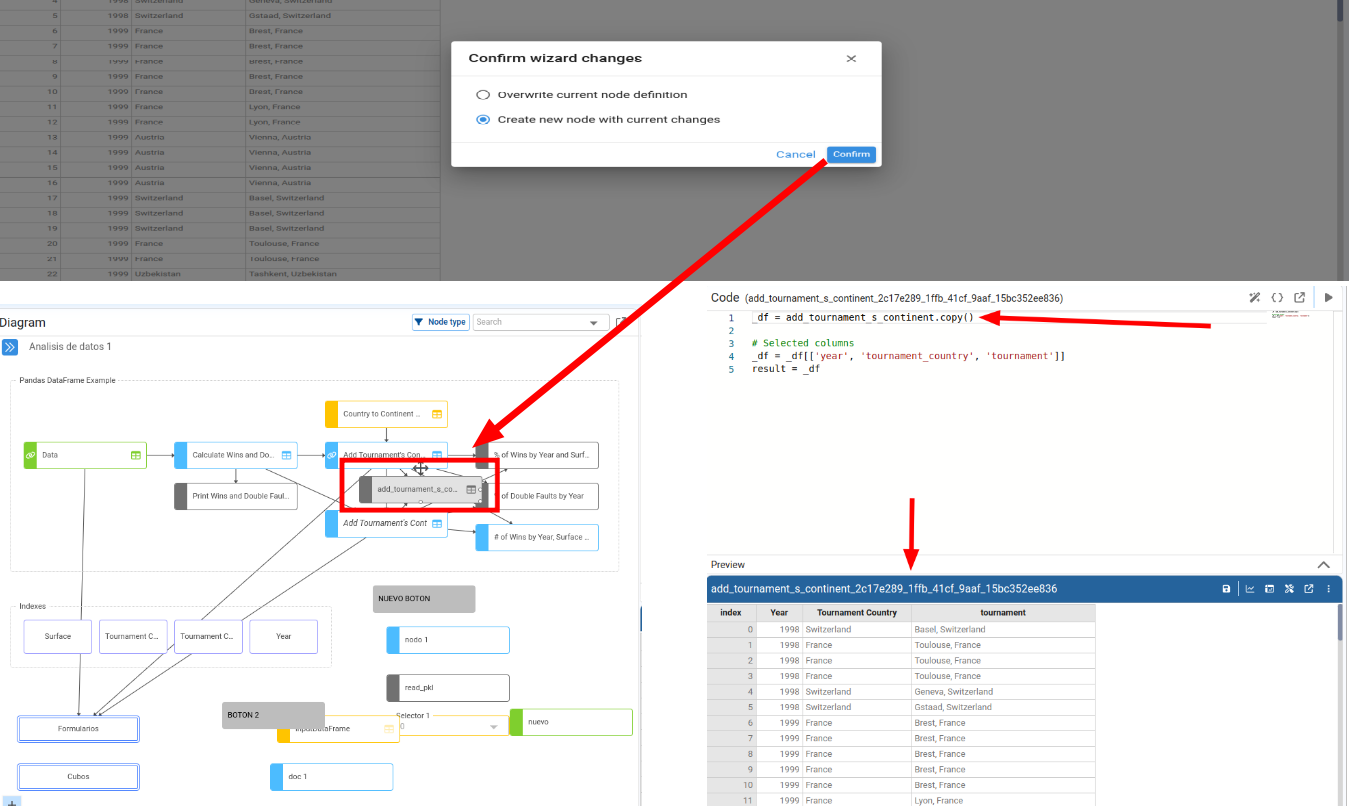1349x806 pixels.
Task: Select the Formularios node in the diagram
Action: [78, 728]
